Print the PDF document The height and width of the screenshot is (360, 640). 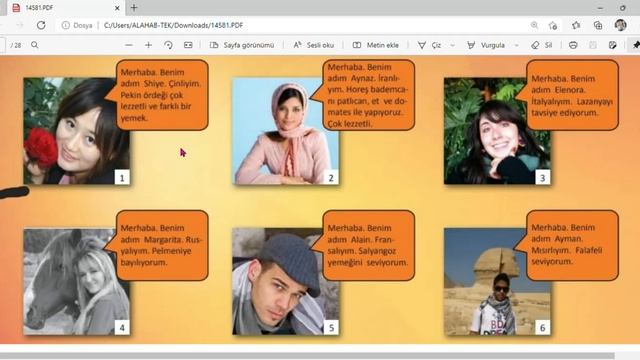(573, 45)
